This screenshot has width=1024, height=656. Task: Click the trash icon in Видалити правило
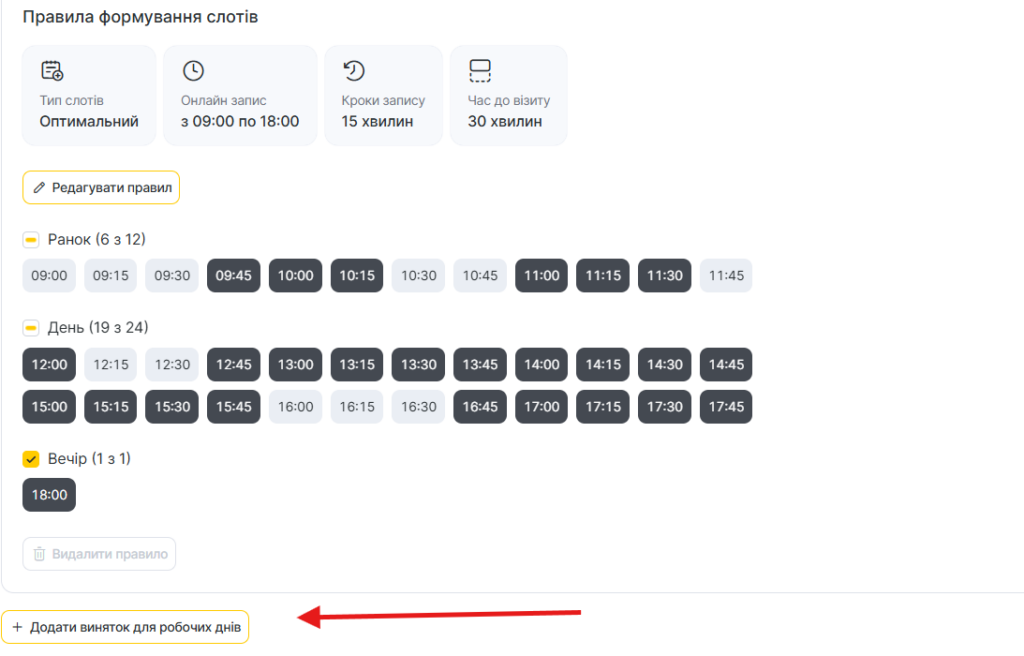40,554
